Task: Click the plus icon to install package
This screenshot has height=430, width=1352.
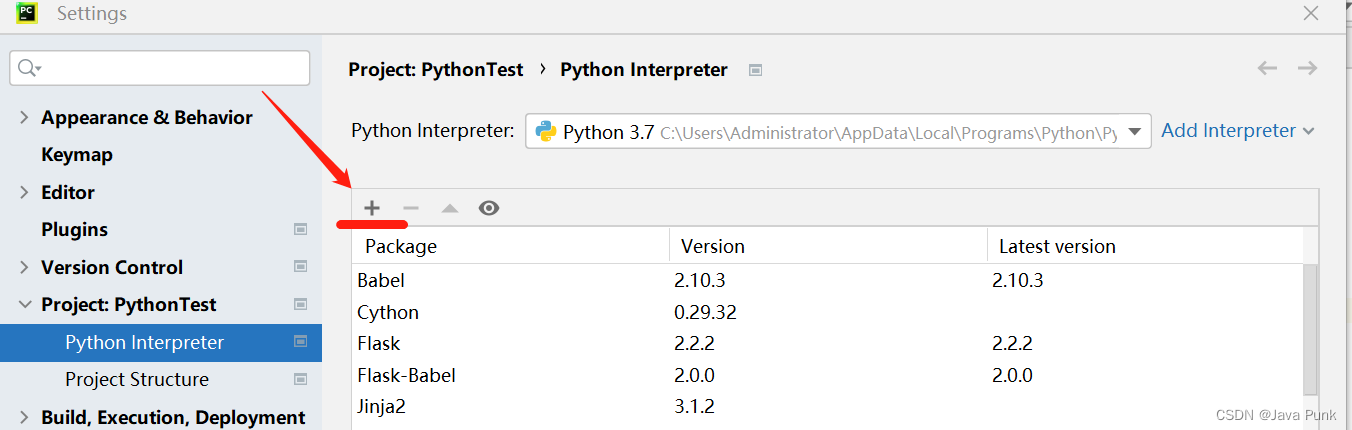Action: [372, 208]
